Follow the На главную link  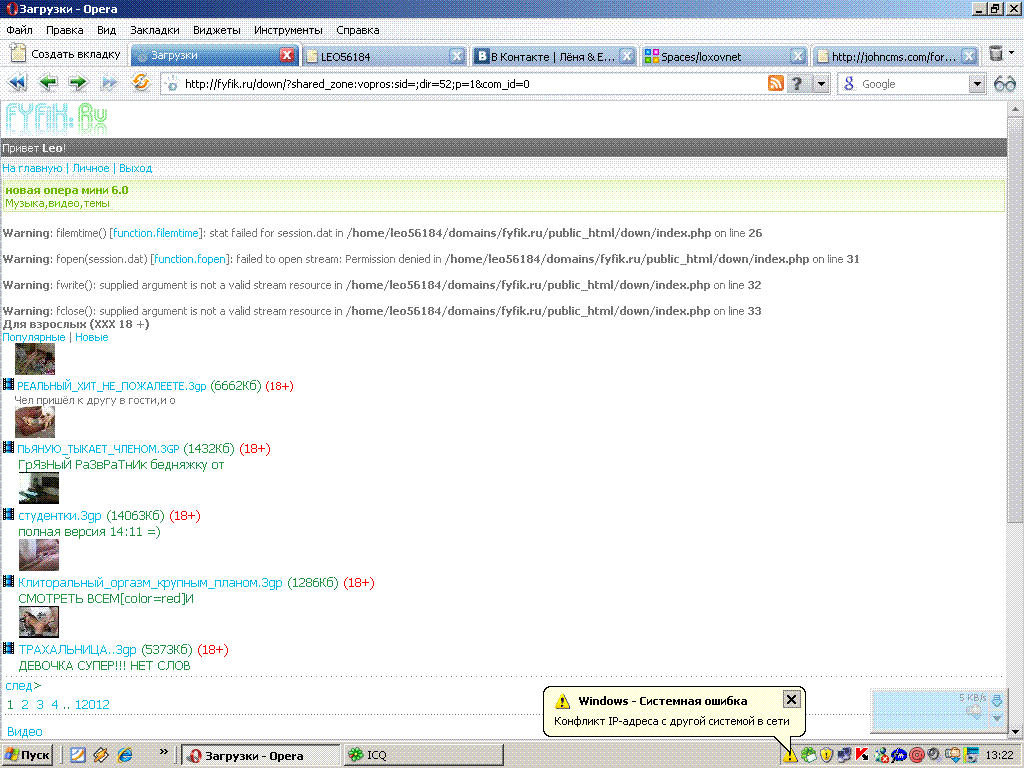coord(32,168)
